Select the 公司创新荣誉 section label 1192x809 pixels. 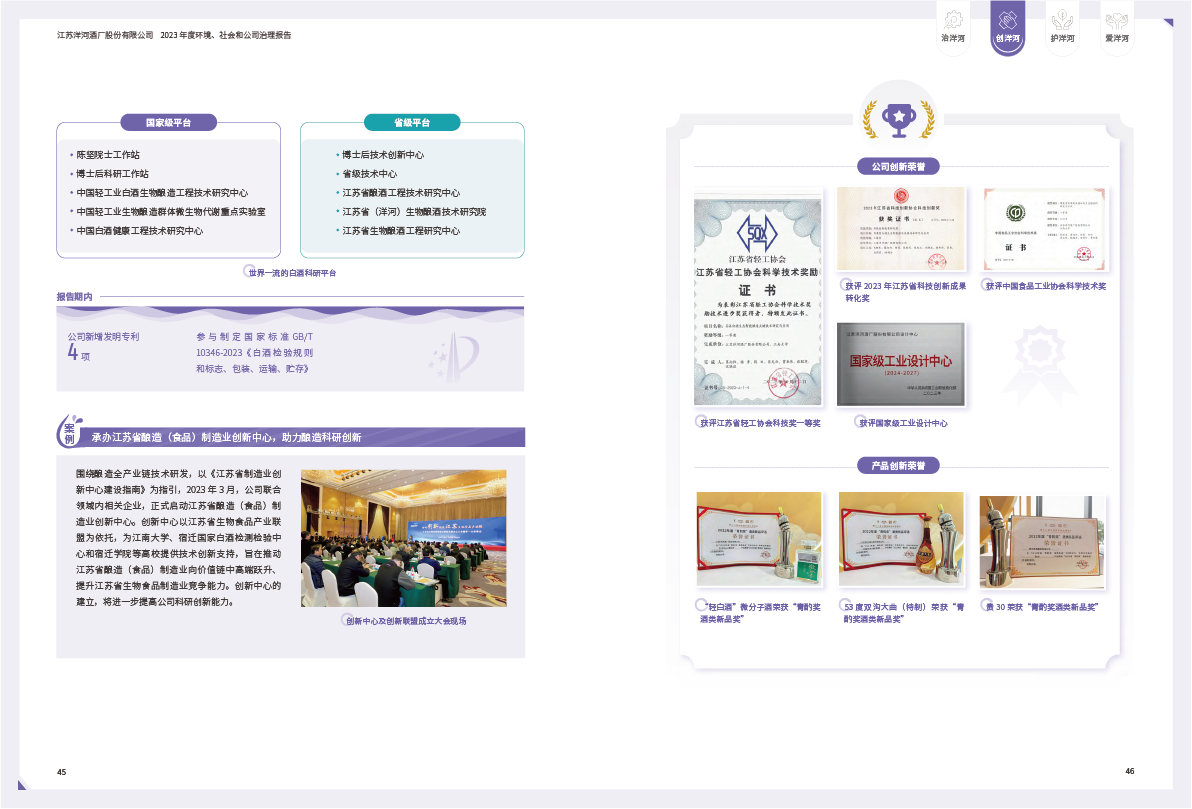pos(898,166)
